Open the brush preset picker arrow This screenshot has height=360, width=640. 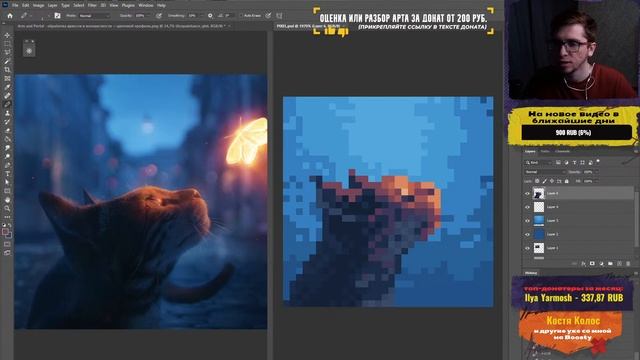coord(49,16)
